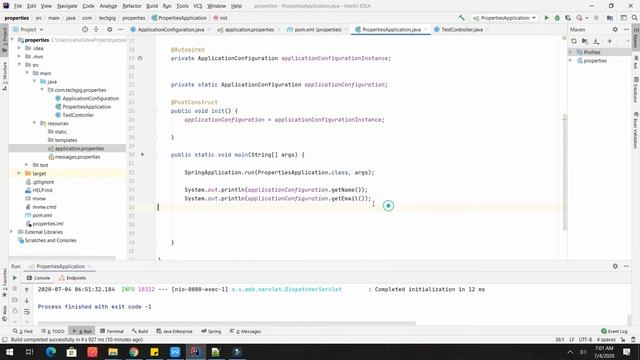The width and height of the screenshot is (640, 360).
Task: Click the editor vertical scrollbar
Action: [565, 171]
